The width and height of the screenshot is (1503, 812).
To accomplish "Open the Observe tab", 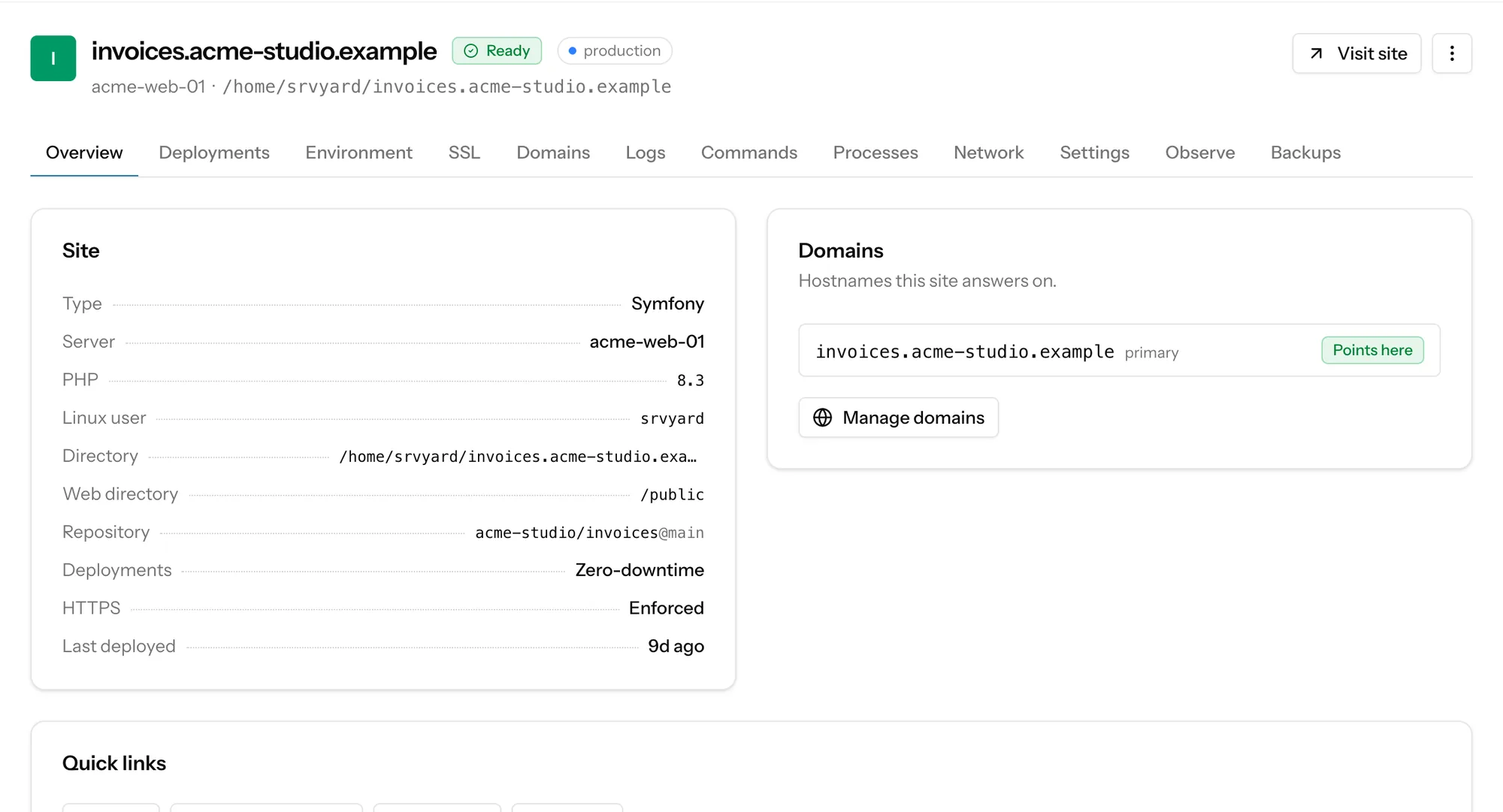I will (x=1199, y=152).
